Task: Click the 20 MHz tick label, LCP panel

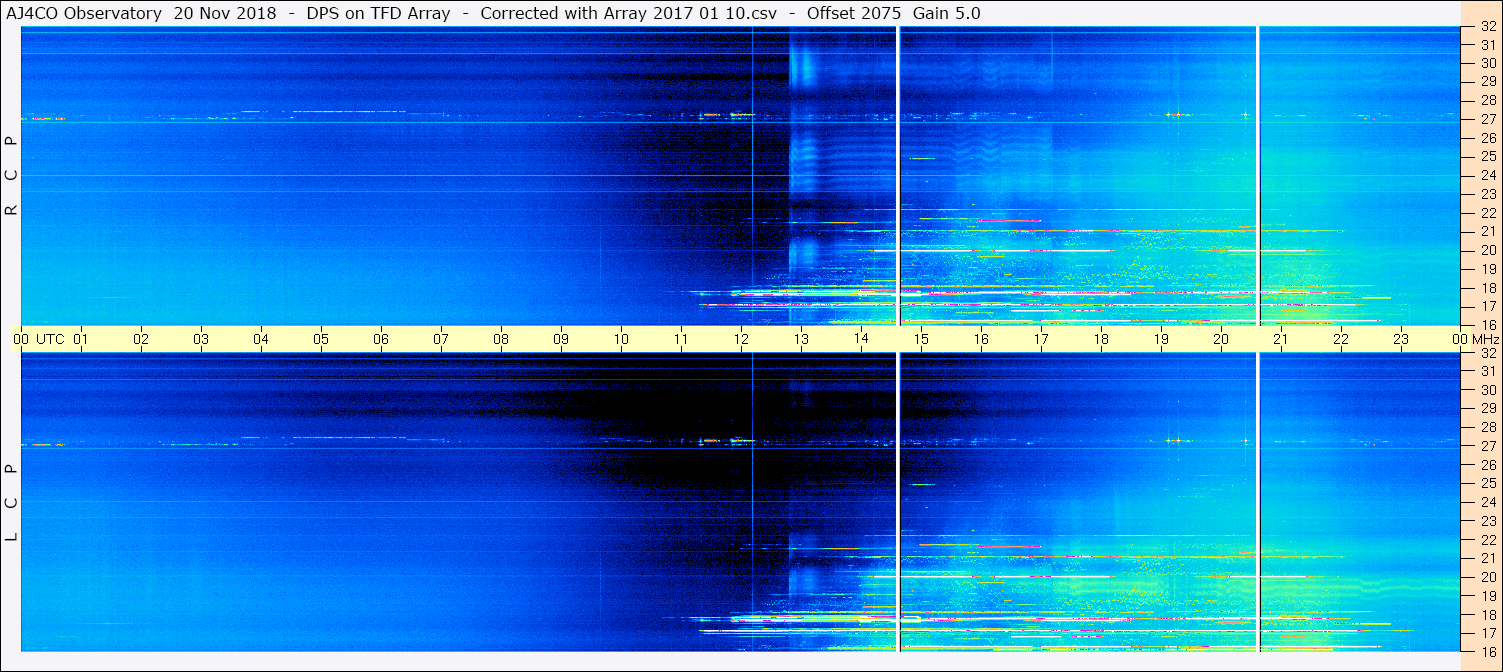Action: click(1487, 577)
